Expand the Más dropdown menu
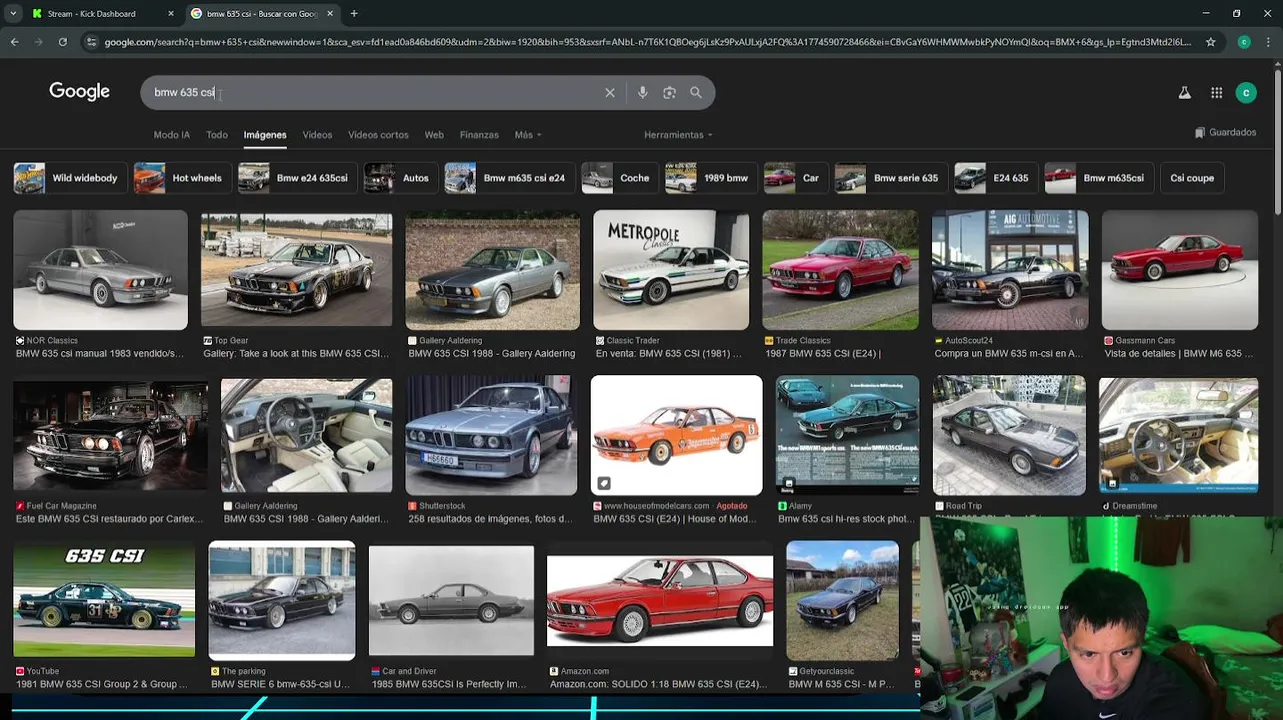Image resolution: width=1283 pixels, height=720 pixels. click(x=528, y=135)
